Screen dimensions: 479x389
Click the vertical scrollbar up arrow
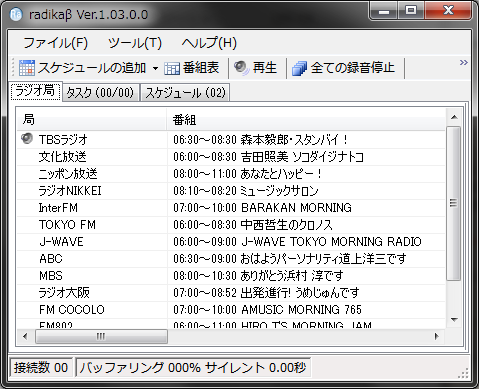point(454,117)
